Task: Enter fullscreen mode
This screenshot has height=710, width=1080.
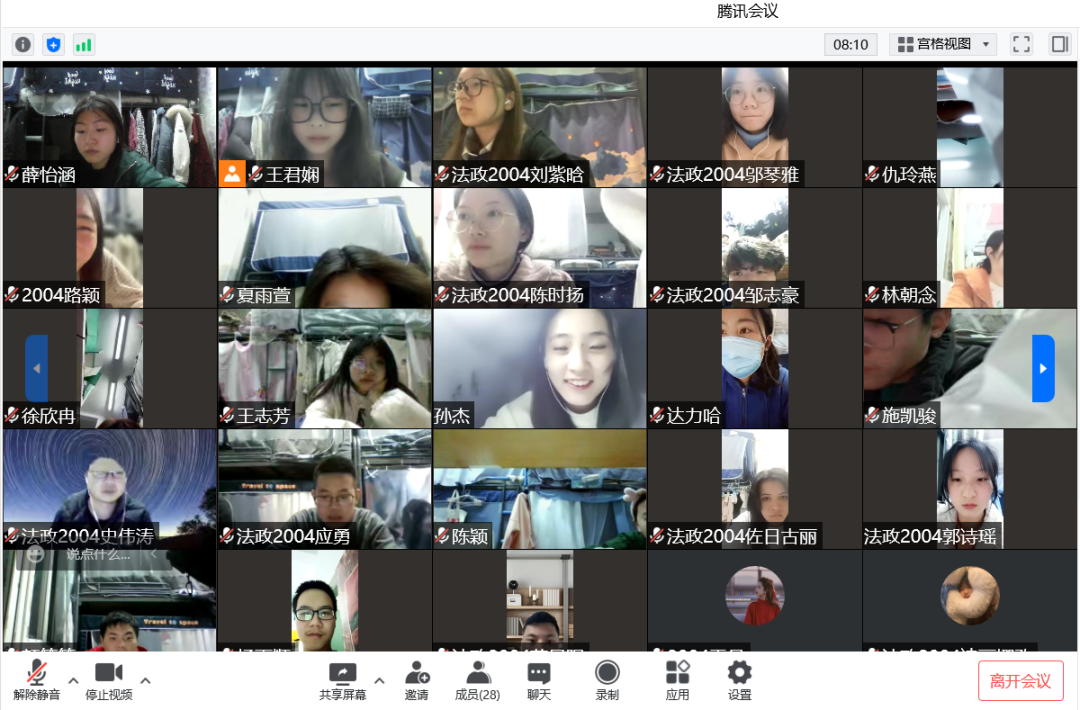Action: click(x=1021, y=44)
